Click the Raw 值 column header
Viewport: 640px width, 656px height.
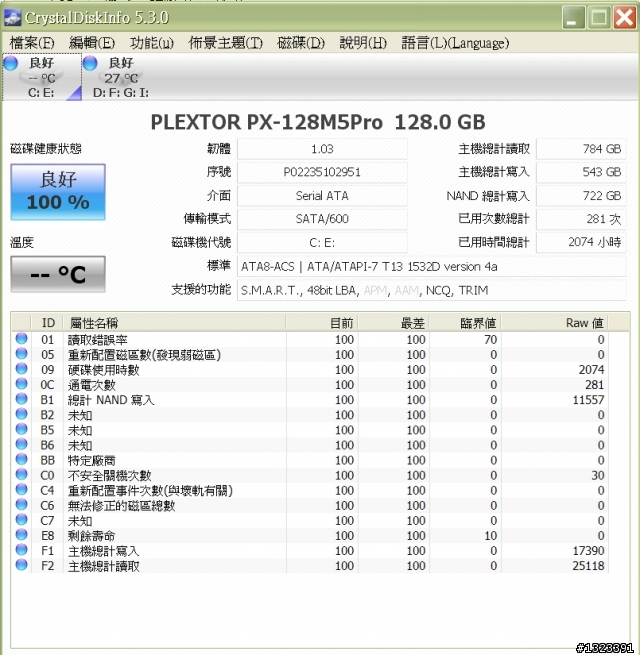click(x=555, y=323)
